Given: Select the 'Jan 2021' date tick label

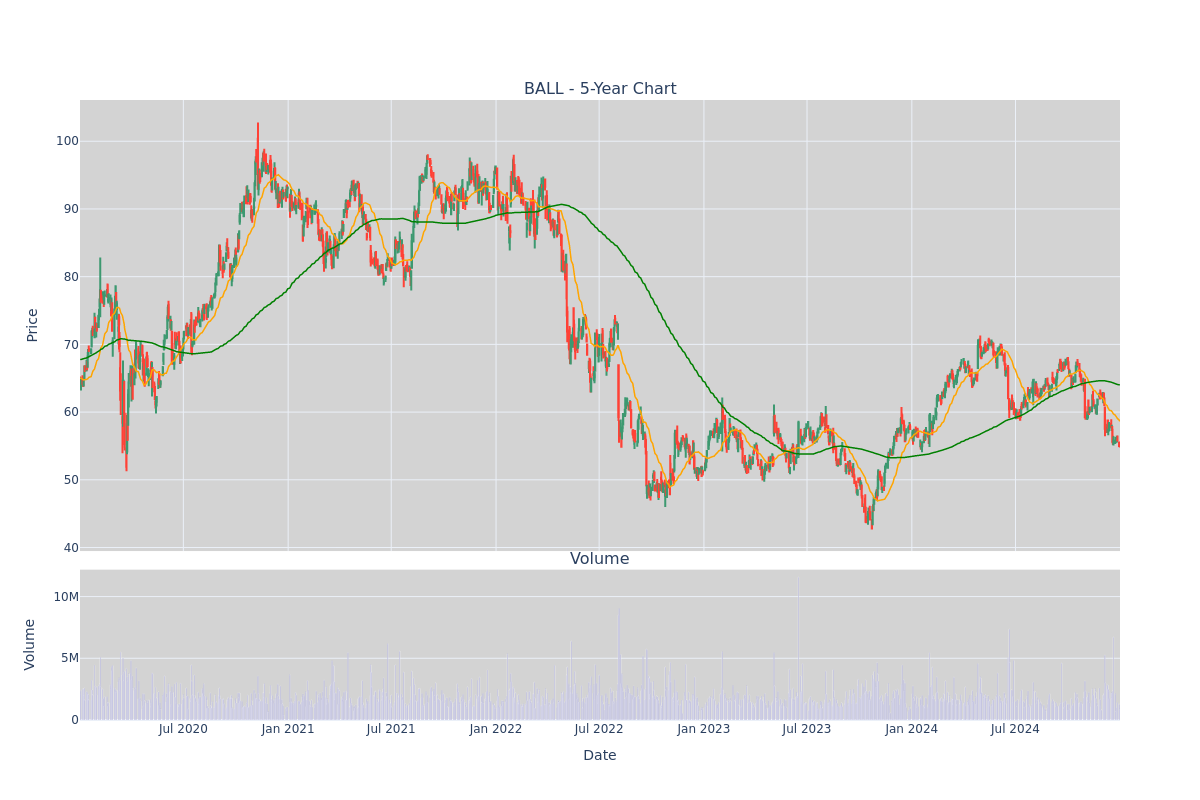Looking at the screenshot, I should pyautogui.click(x=288, y=729).
